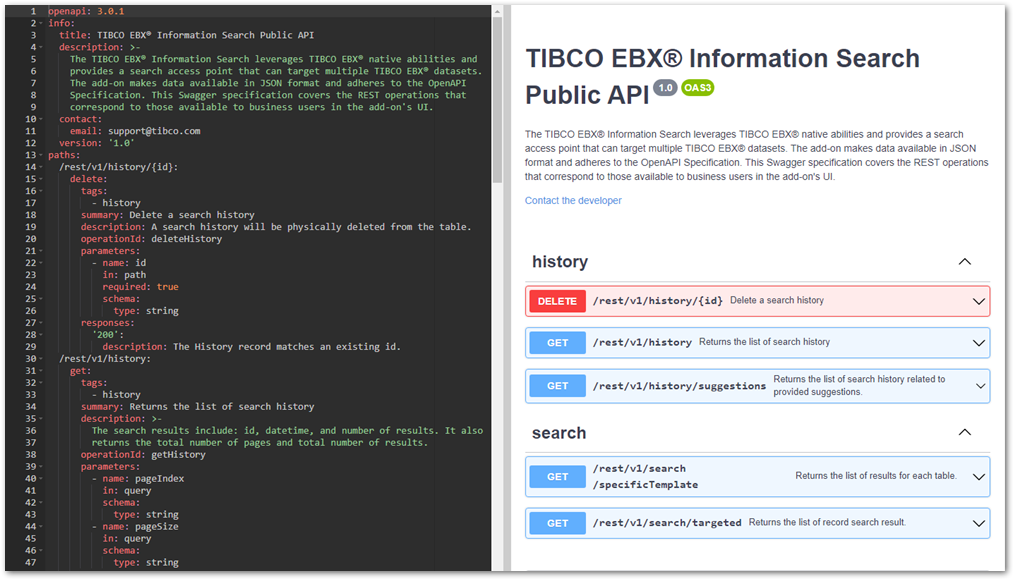Fold the /rest/v1/history/{id} block at line 14
The height and width of the screenshot is (580, 1014).
tap(41, 167)
